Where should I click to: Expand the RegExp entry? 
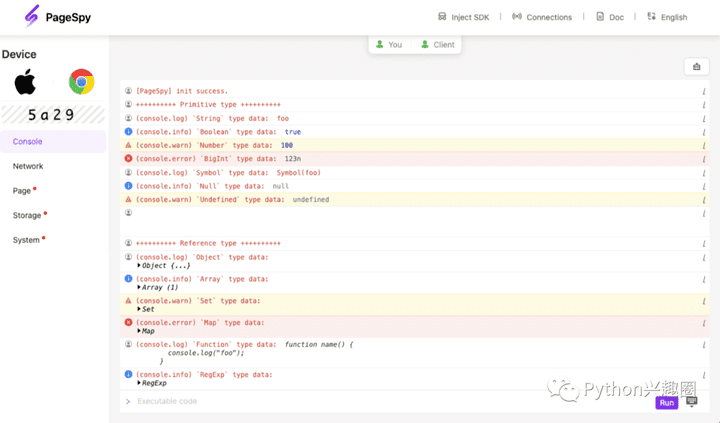pyautogui.click(x=152, y=383)
